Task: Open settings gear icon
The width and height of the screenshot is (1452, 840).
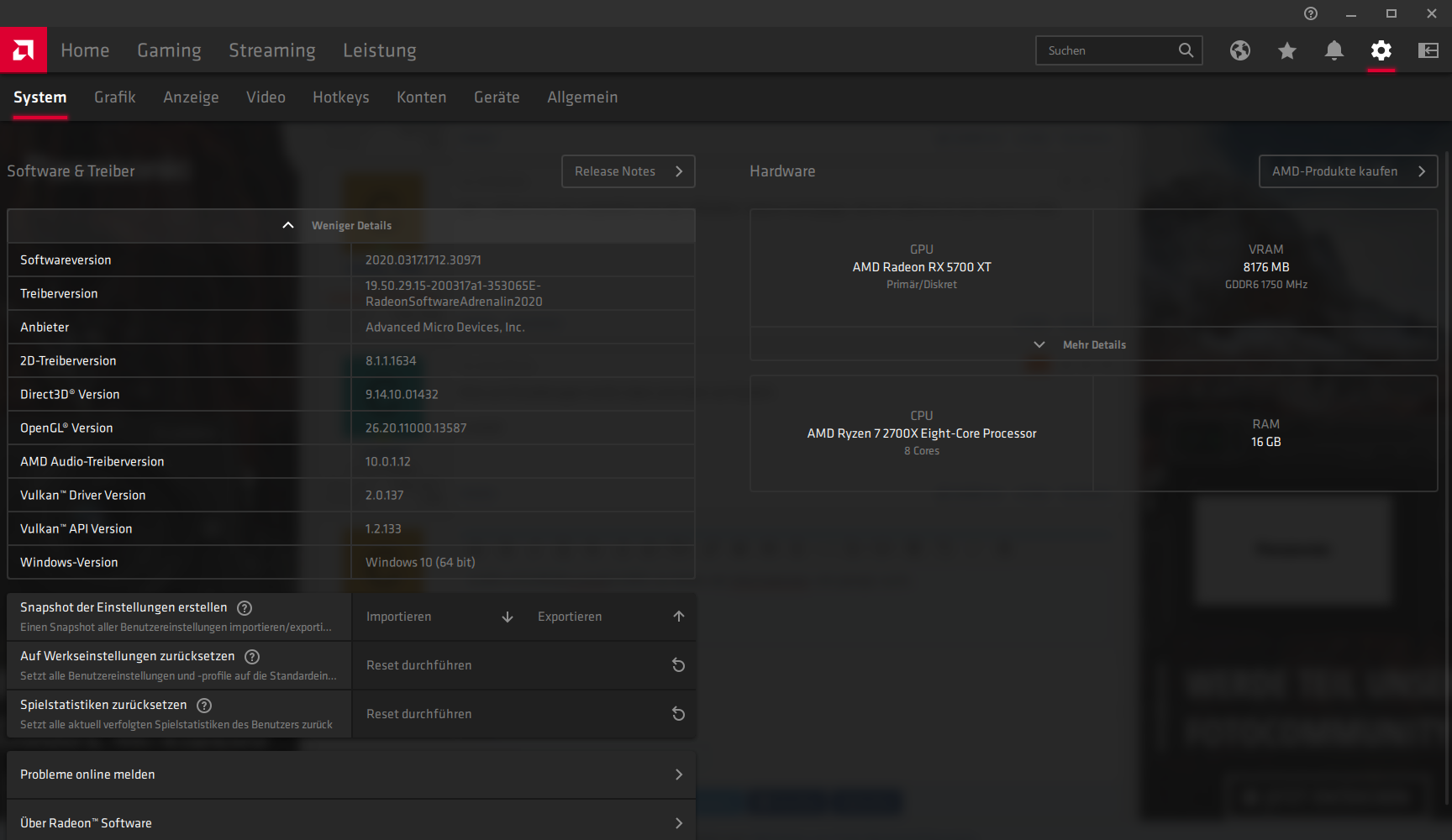Action: click(x=1381, y=50)
